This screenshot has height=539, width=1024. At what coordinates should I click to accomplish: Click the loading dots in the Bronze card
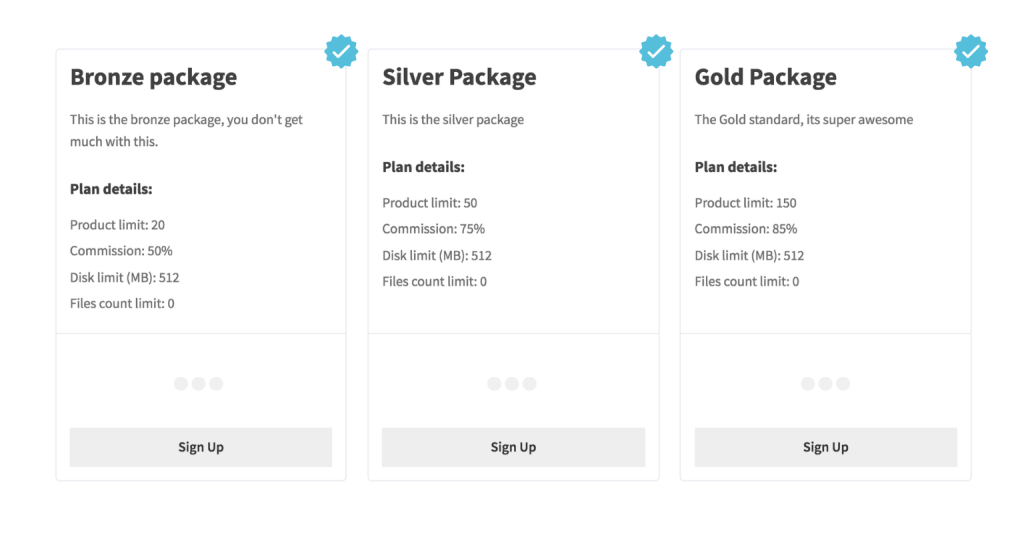[198, 384]
